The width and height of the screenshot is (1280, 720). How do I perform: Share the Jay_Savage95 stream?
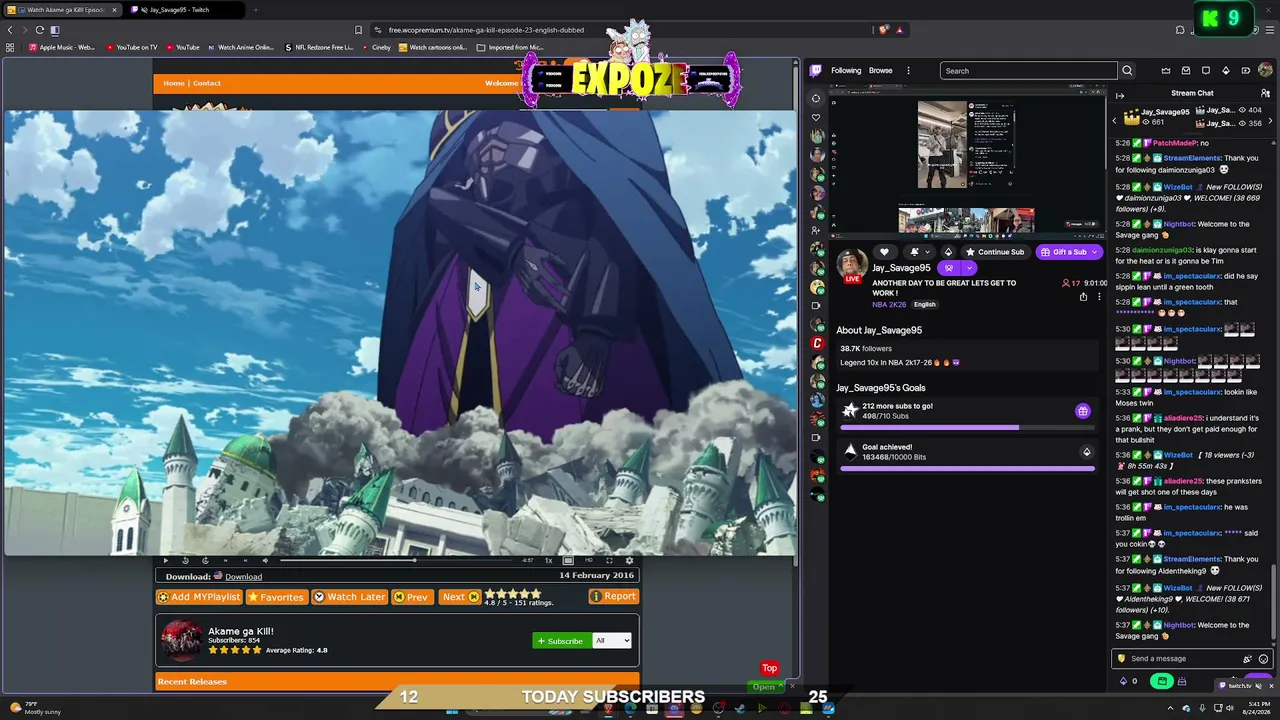click(1083, 297)
